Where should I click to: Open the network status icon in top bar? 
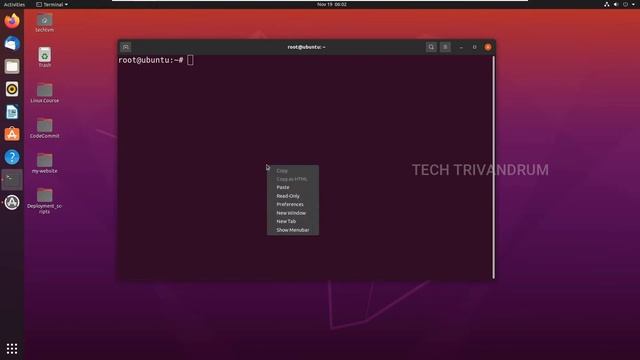coord(607,4)
